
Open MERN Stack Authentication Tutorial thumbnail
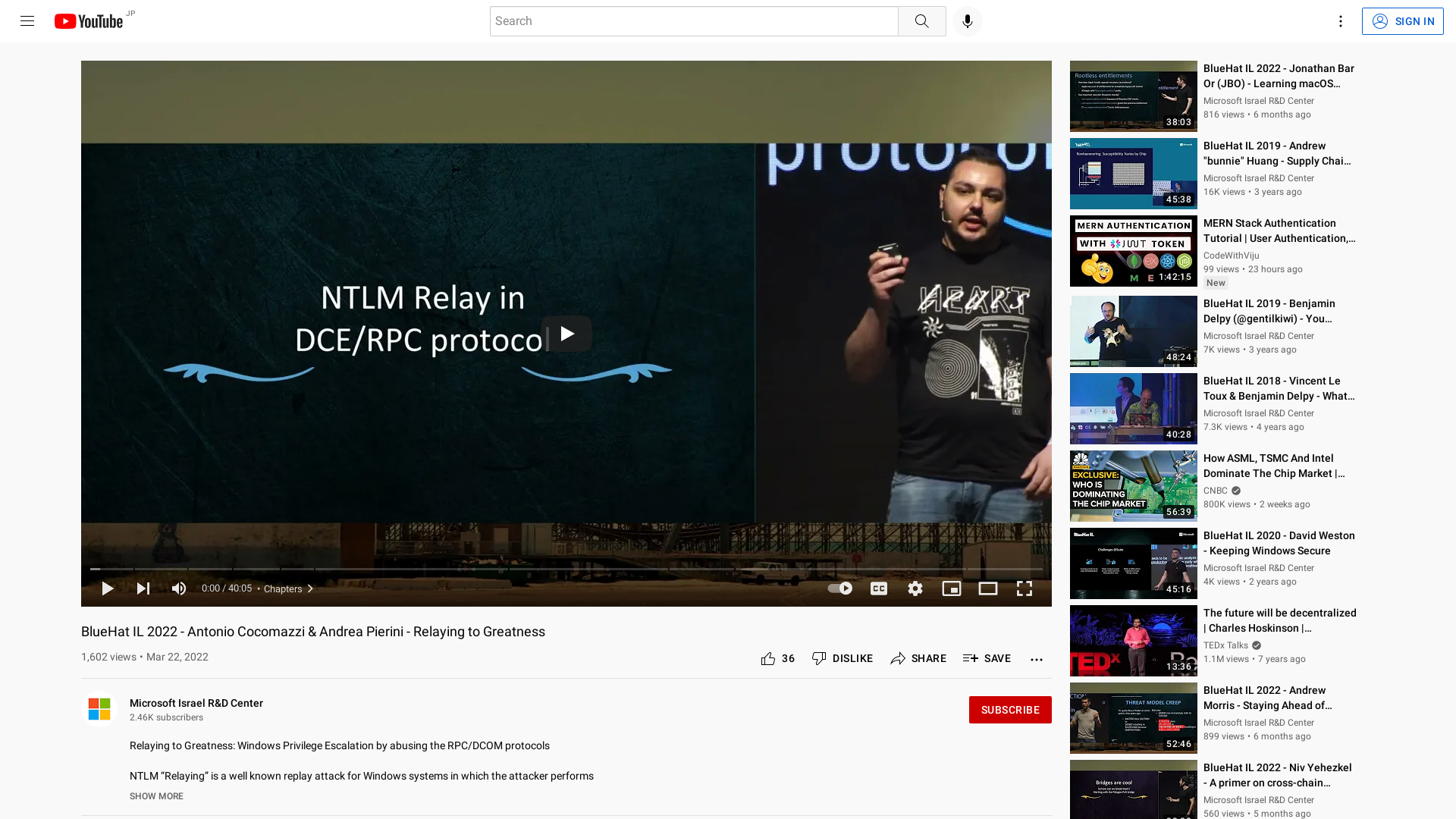[x=1133, y=251]
